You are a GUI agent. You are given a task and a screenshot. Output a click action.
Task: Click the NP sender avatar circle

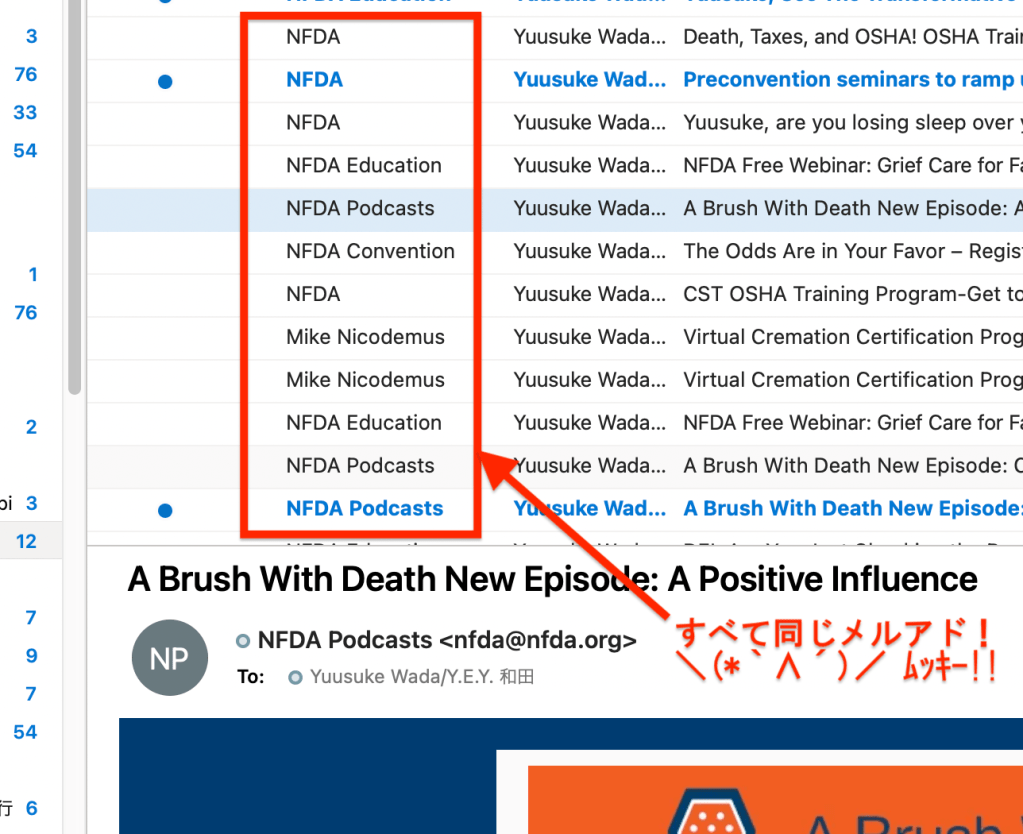tap(170, 657)
